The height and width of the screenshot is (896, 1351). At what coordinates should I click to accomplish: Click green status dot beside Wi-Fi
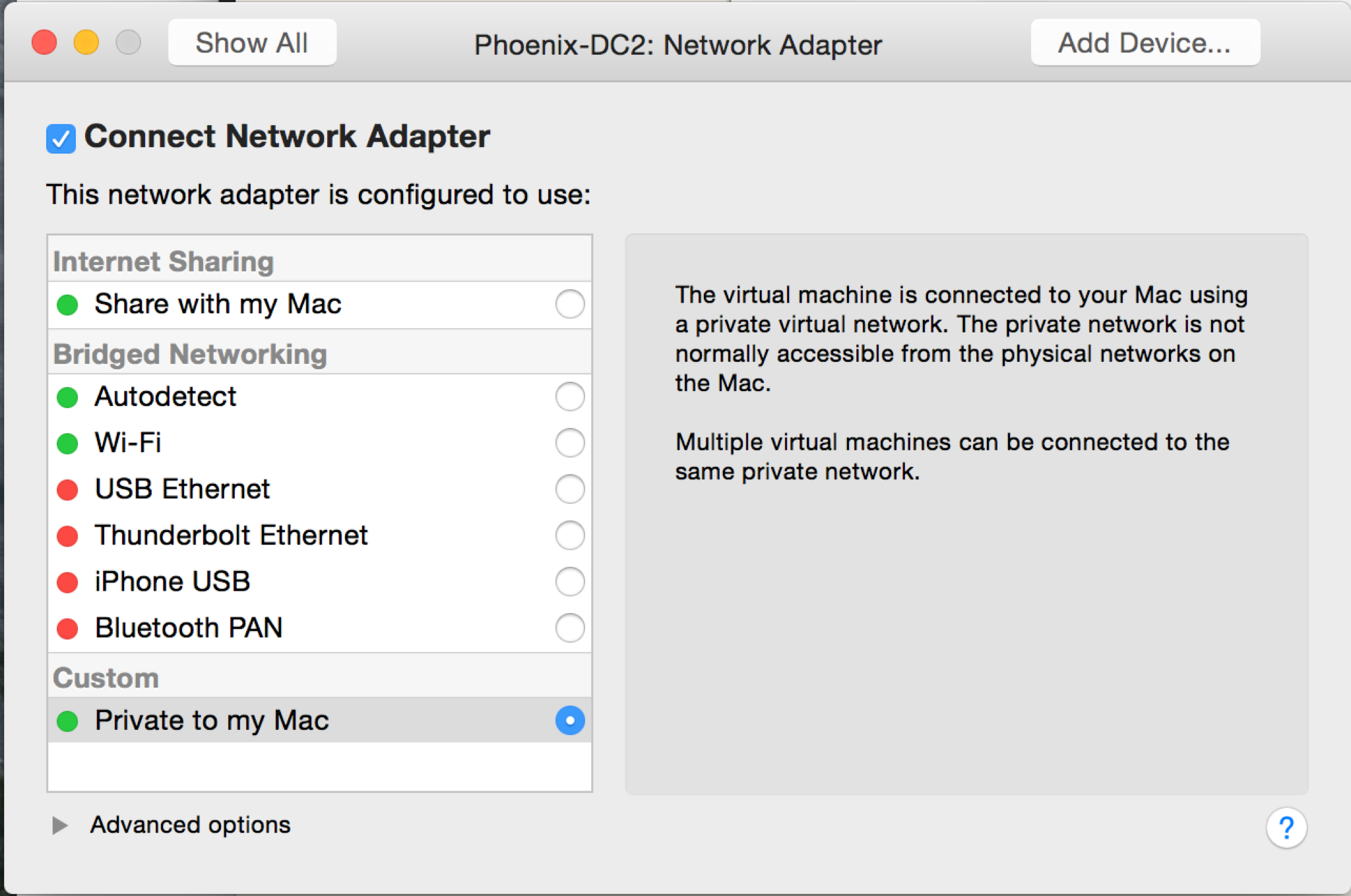(67, 443)
